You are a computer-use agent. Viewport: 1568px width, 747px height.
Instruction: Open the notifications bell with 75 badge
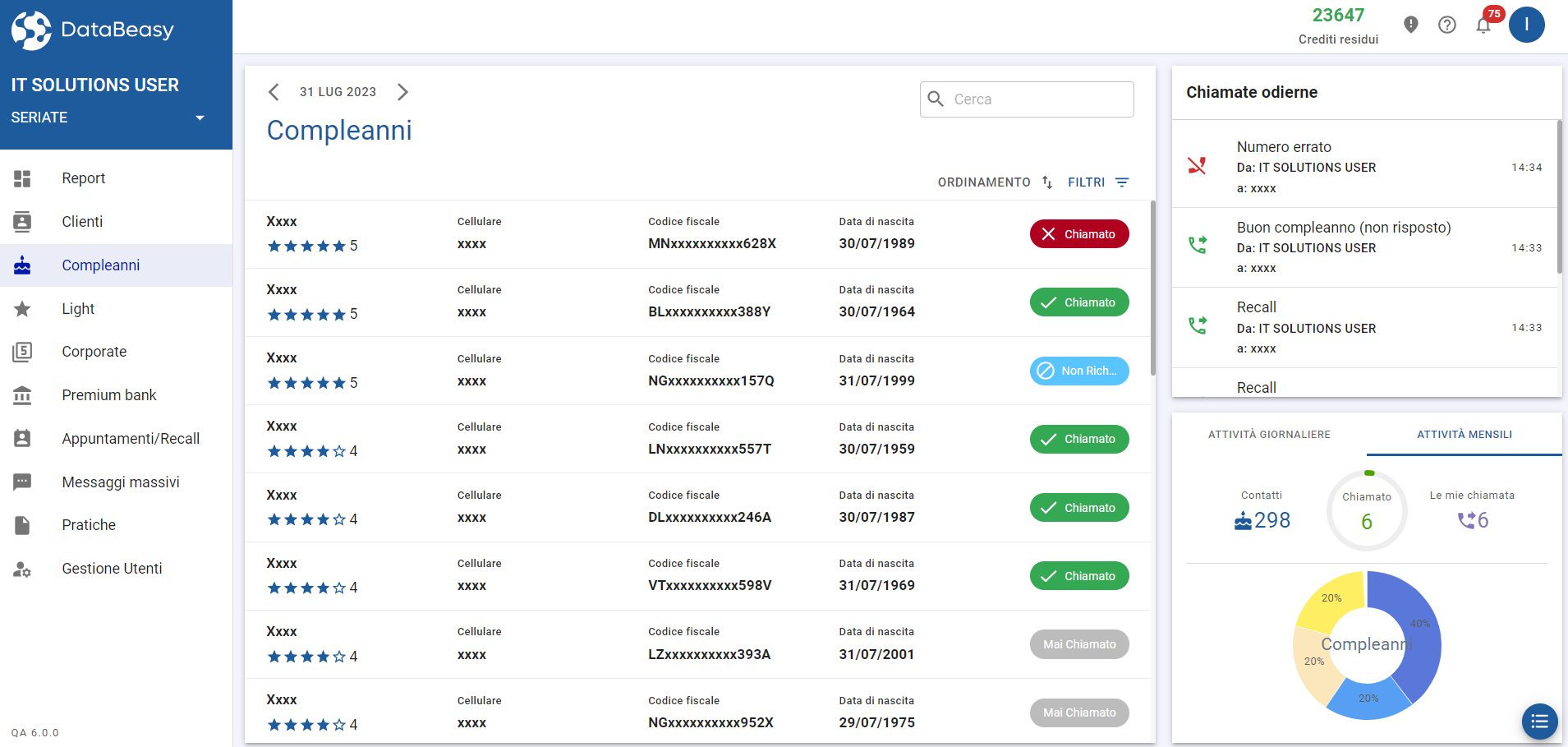coord(1483,25)
